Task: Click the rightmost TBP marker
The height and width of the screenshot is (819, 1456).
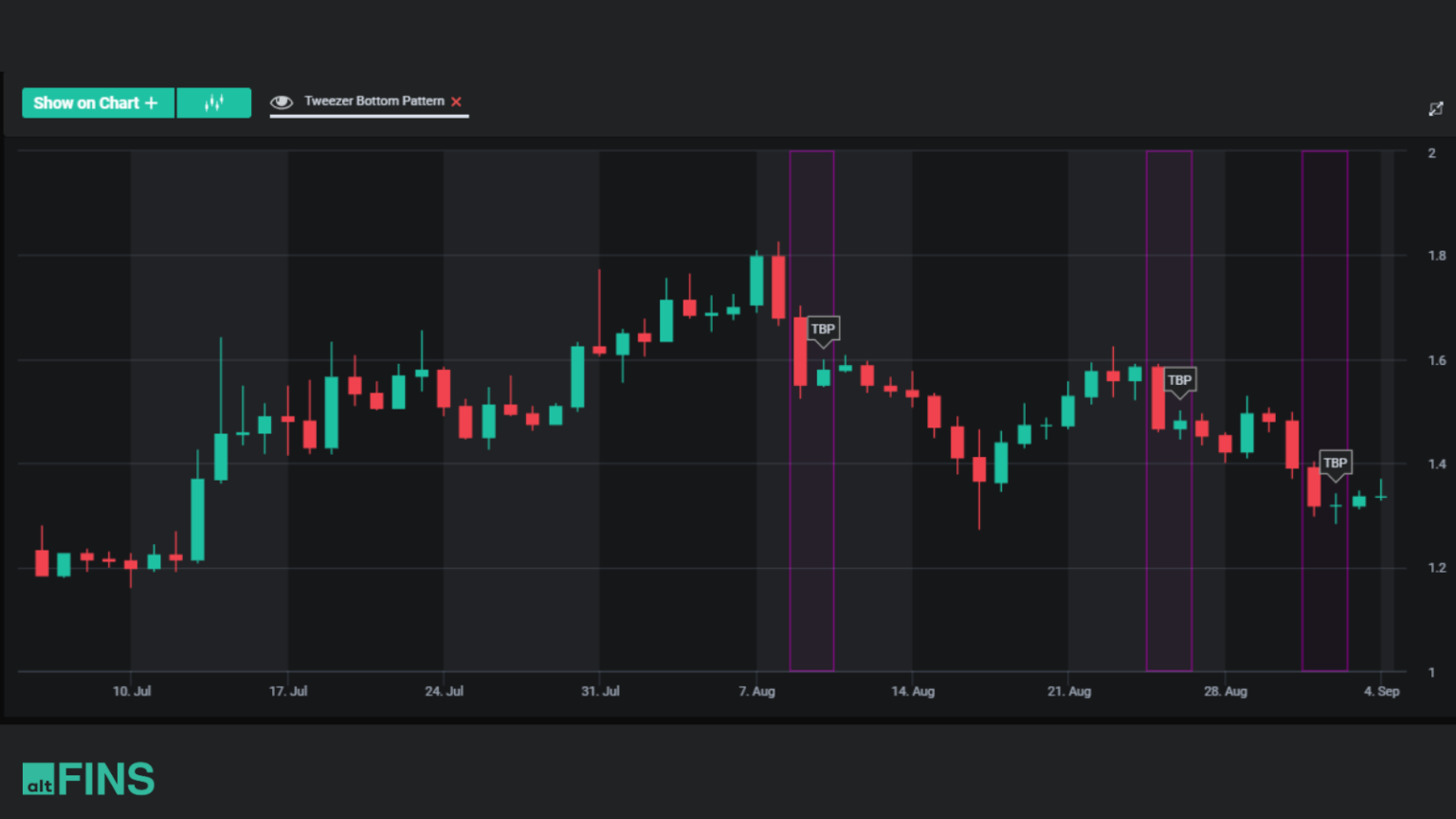Action: coord(1335,464)
